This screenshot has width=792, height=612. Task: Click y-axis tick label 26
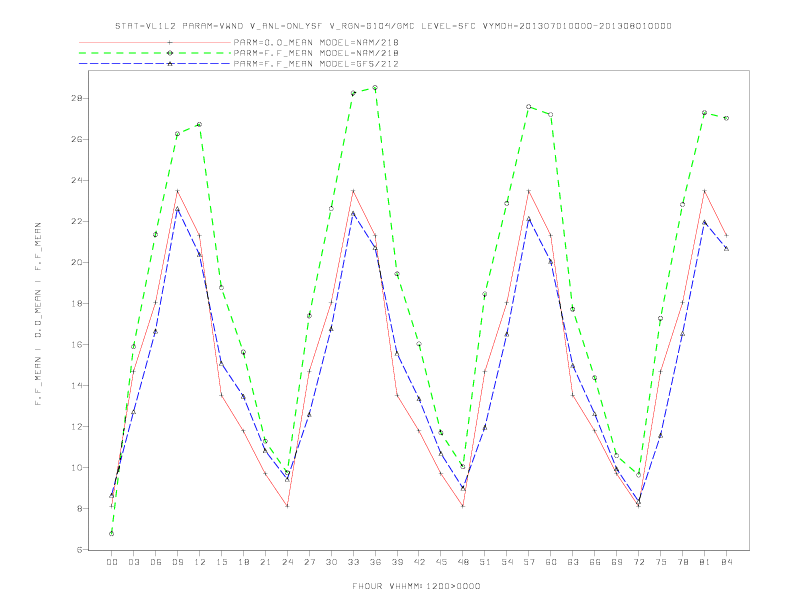pyautogui.click(x=77, y=139)
